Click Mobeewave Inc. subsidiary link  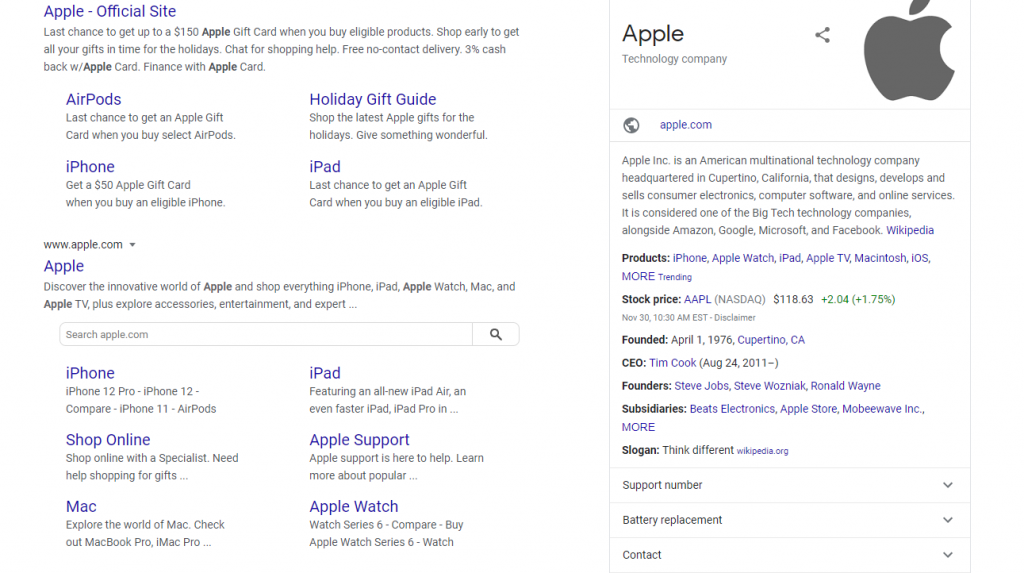pyautogui.click(x=882, y=409)
